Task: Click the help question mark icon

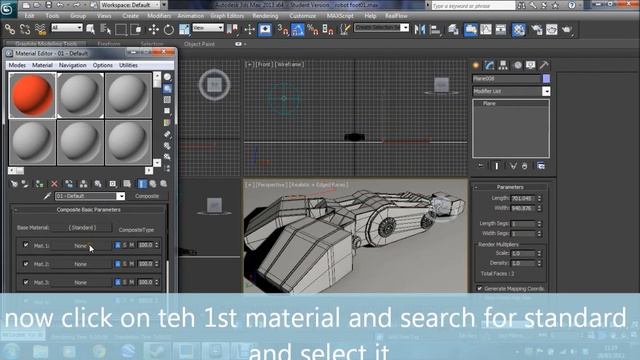Action: [x=571, y=5]
